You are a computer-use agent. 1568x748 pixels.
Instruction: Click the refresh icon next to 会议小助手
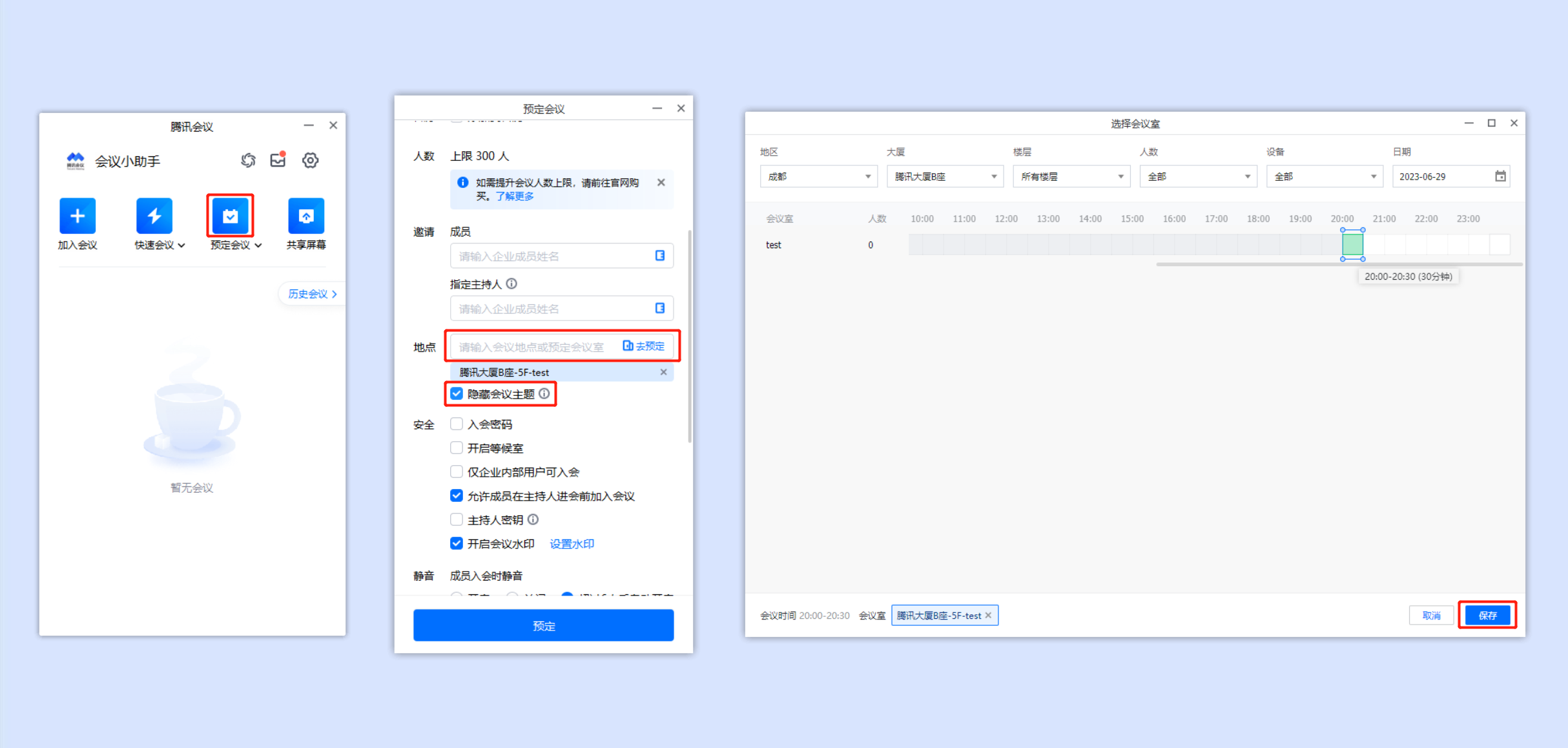pos(248,160)
